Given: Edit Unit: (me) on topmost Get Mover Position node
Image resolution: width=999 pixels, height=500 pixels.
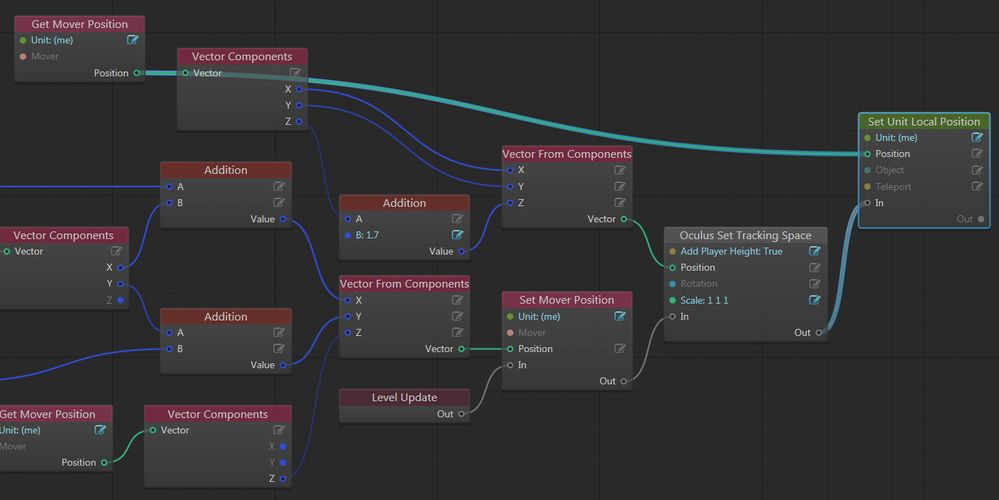Looking at the screenshot, I should [133, 40].
